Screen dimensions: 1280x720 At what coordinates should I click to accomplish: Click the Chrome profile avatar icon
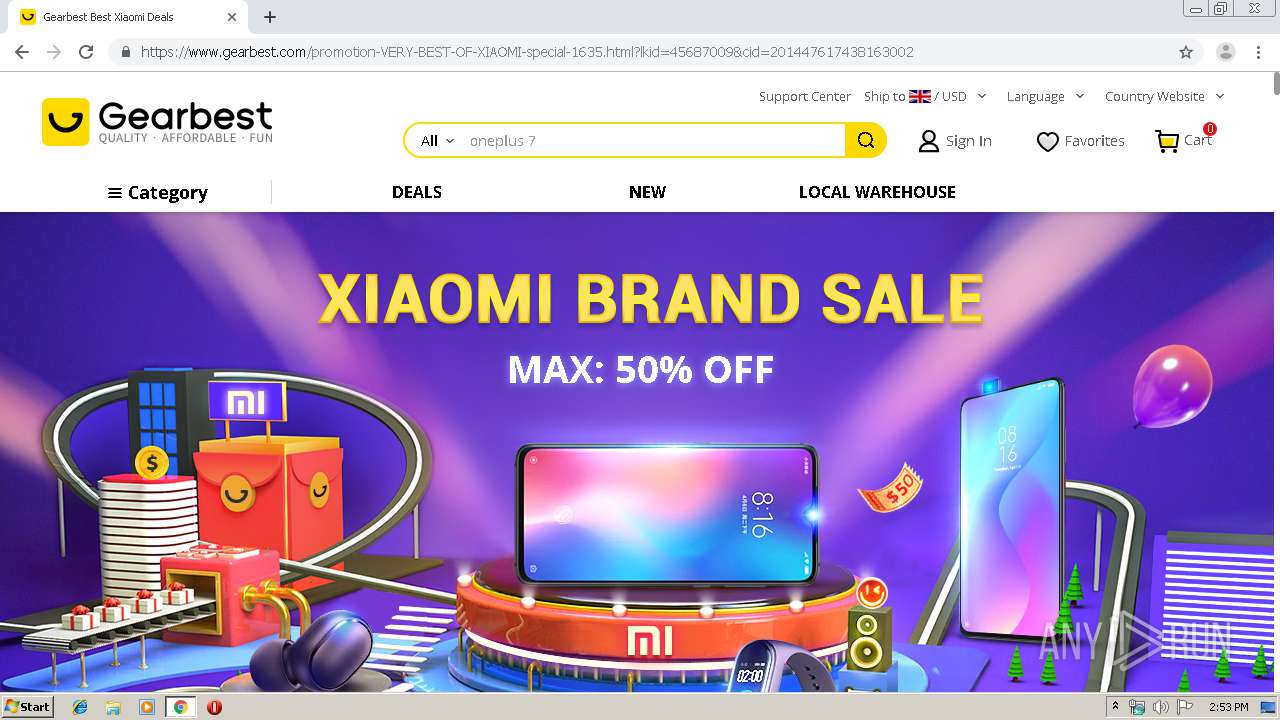(x=1226, y=52)
